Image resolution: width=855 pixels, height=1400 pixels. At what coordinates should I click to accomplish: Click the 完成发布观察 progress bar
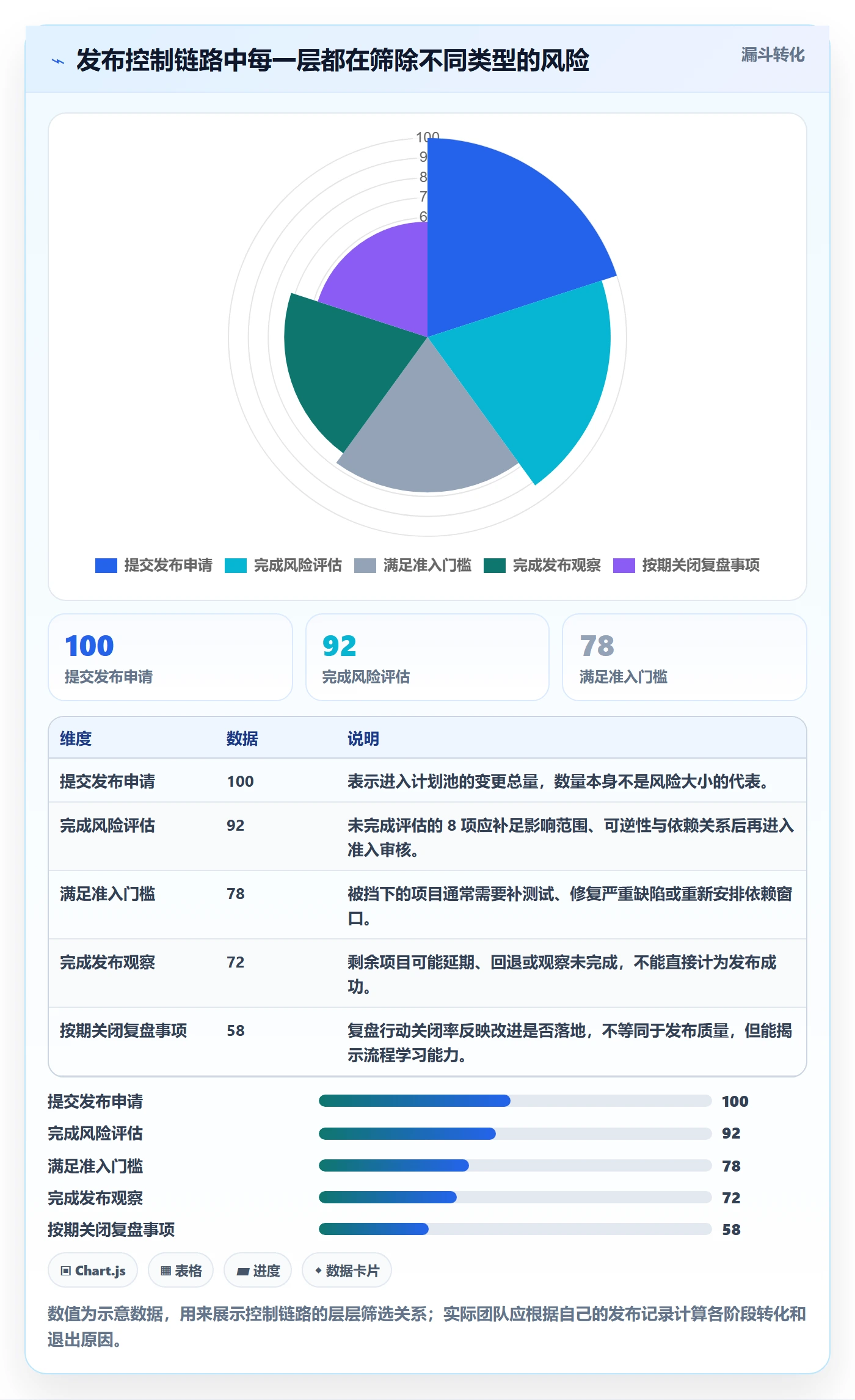point(515,1197)
